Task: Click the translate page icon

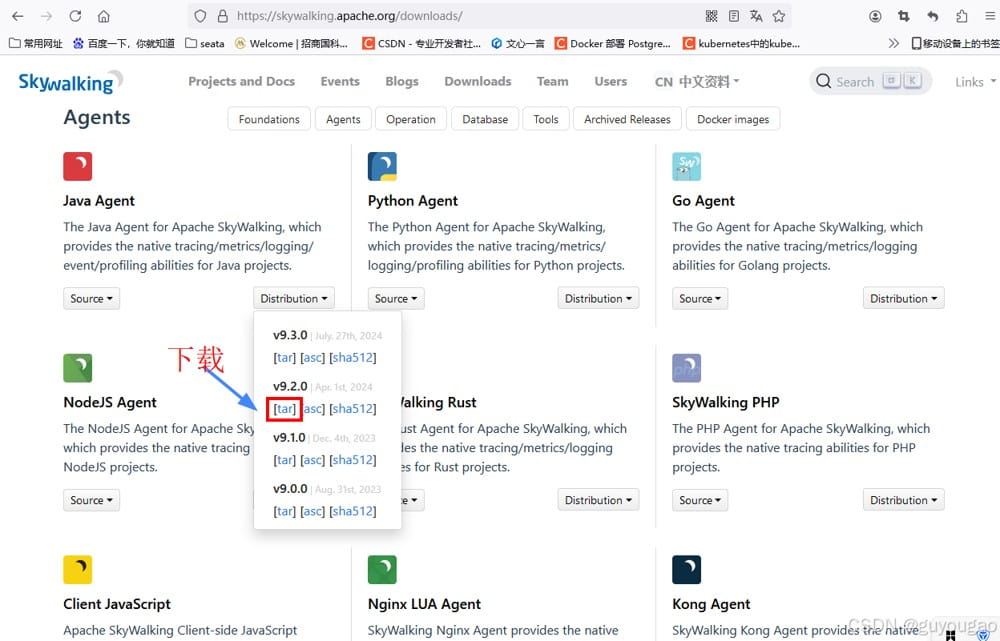Action: (x=756, y=16)
